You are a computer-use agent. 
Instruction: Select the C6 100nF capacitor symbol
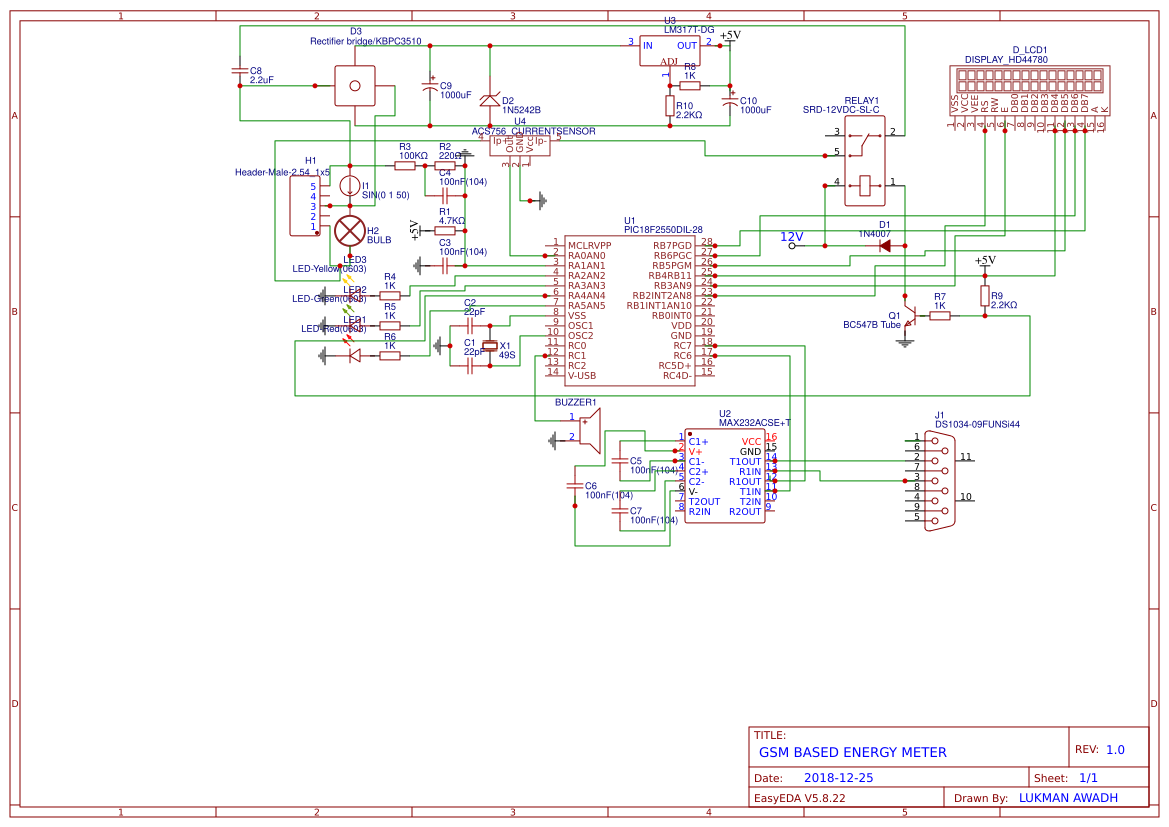tap(575, 485)
